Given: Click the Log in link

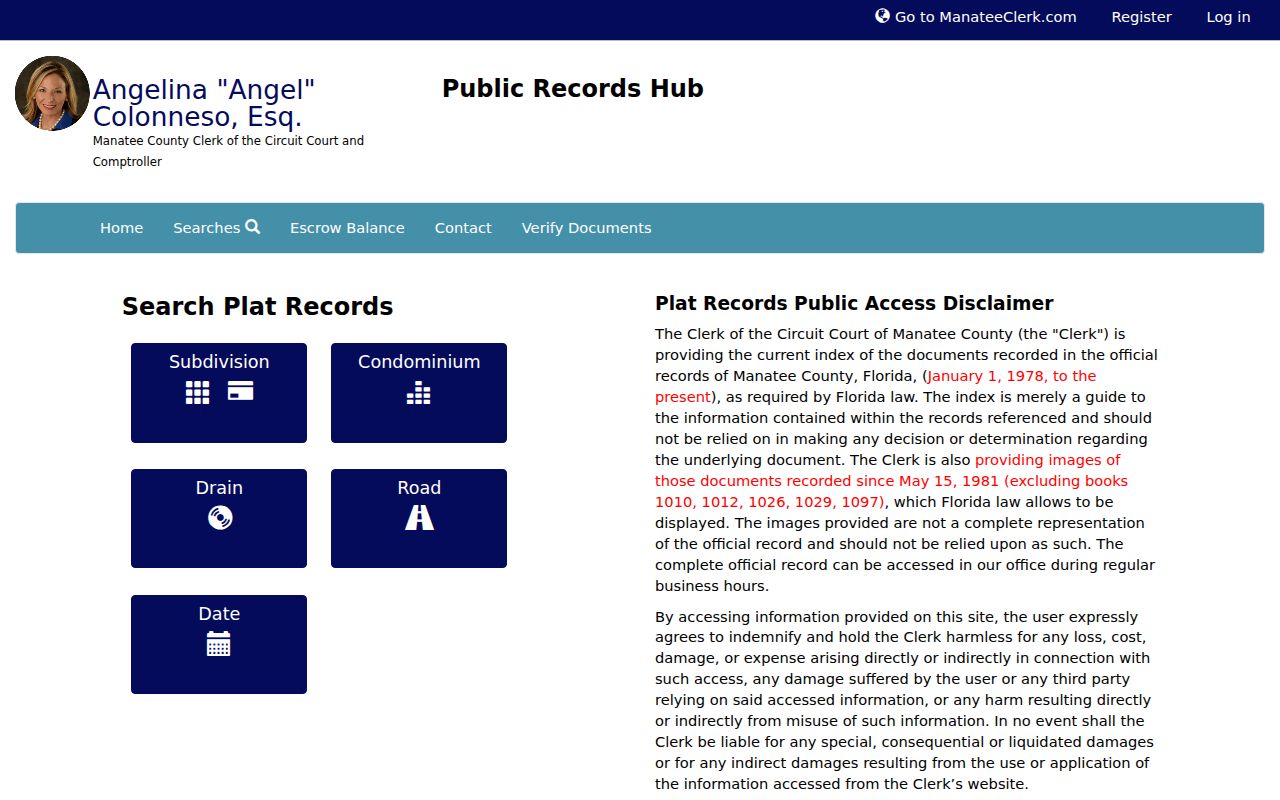Looking at the screenshot, I should pos(1228,17).
